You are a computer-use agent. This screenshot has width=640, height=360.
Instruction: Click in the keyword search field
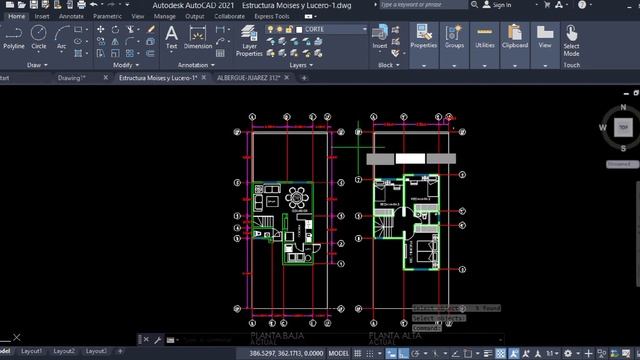(x=424, y=5)
